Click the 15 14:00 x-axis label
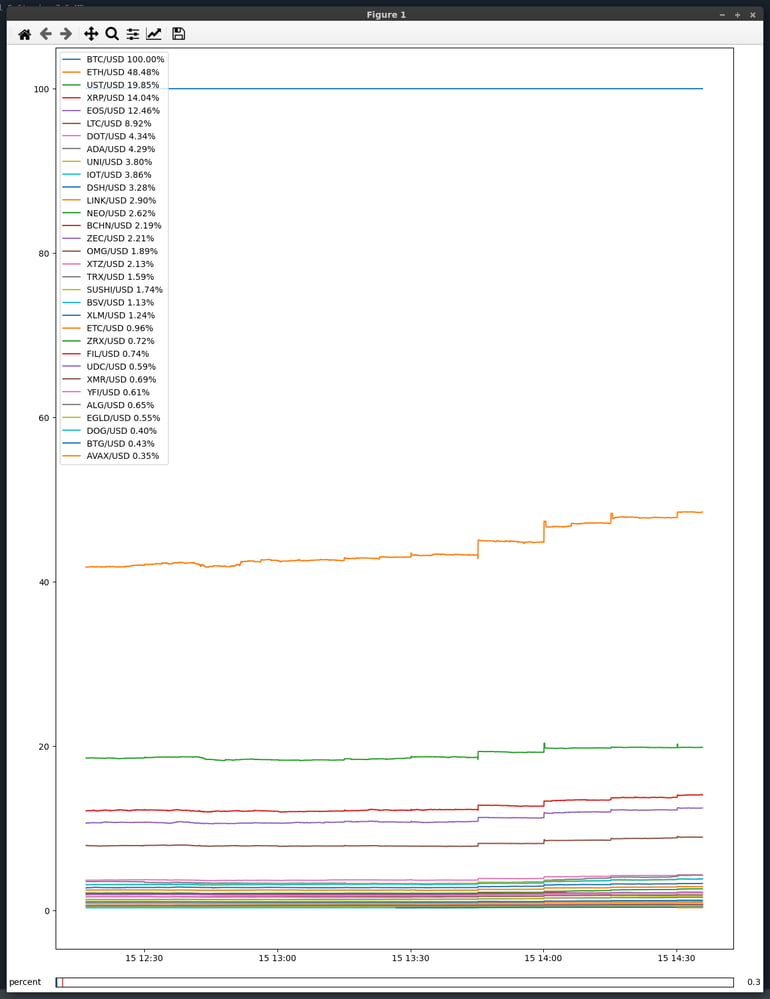Image resolution: width=770 pixels, height=999 pixels. [543, 958]
